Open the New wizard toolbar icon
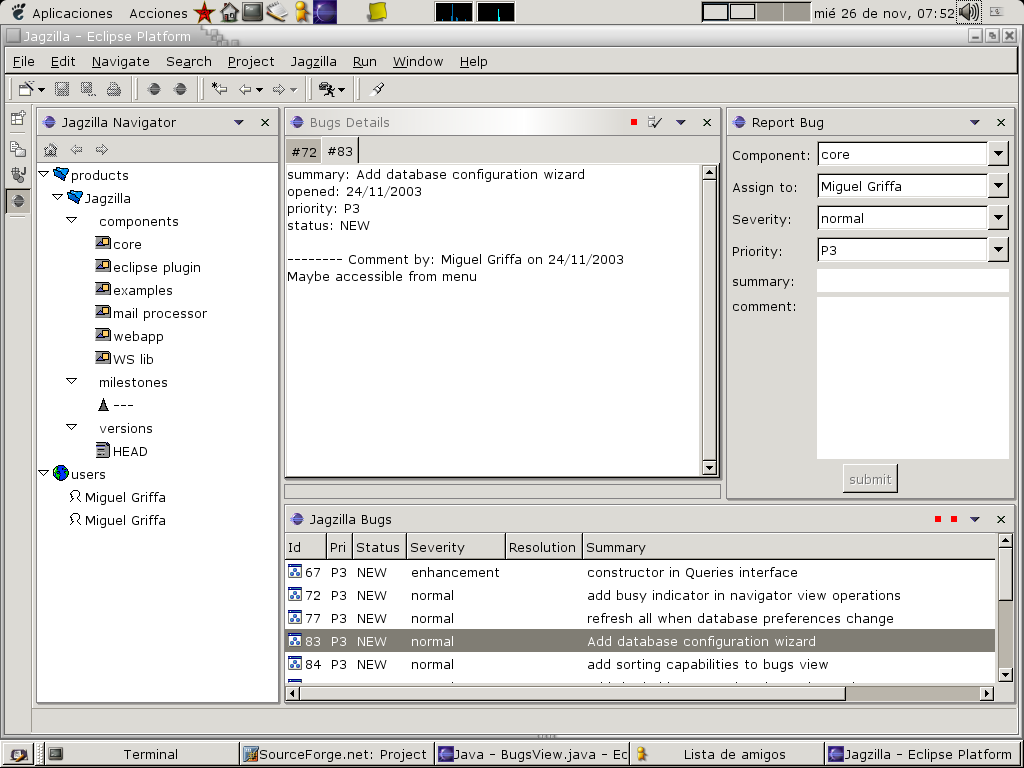This screenshot has width=1024, height=768. pos(26,89)
